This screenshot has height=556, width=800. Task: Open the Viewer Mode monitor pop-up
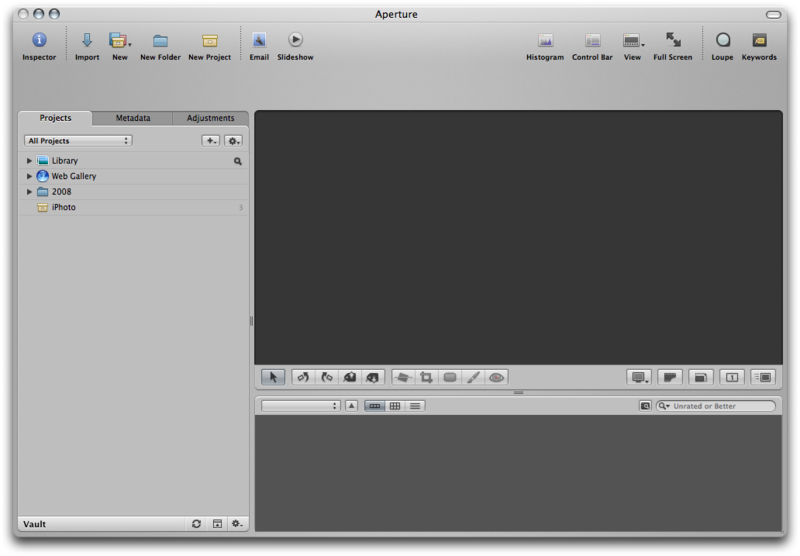point(639,377)
